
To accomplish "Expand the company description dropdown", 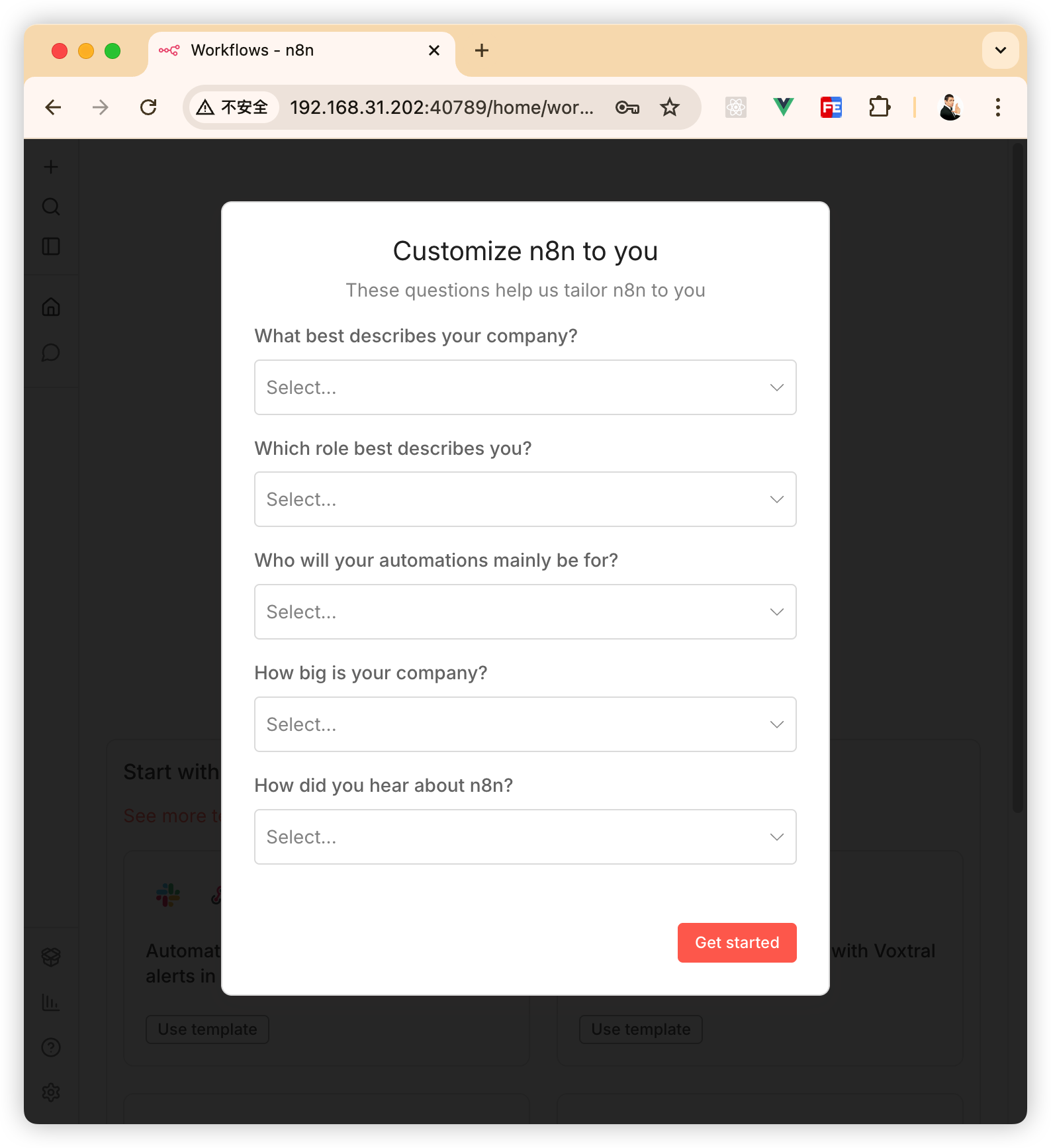I will pyautogui.click(x=525, y=387).
